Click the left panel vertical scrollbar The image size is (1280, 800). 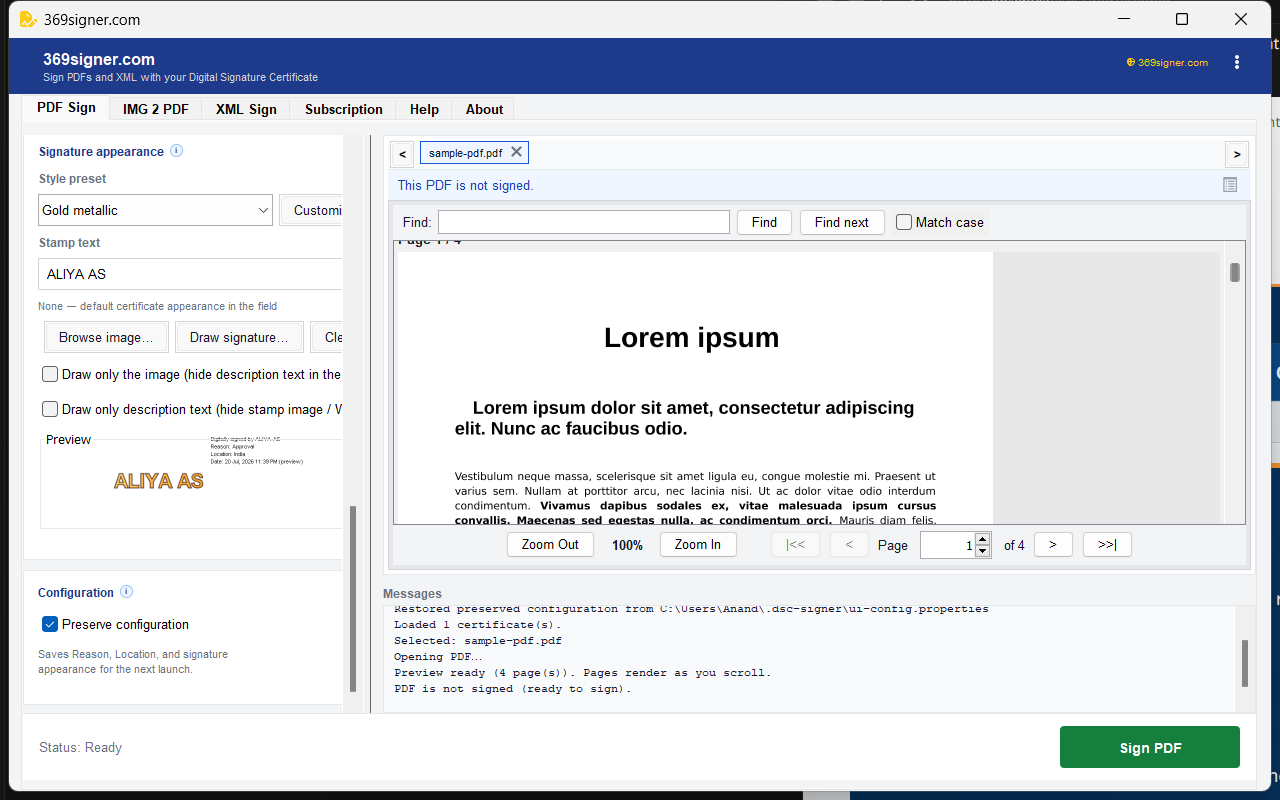click(352, 598)
